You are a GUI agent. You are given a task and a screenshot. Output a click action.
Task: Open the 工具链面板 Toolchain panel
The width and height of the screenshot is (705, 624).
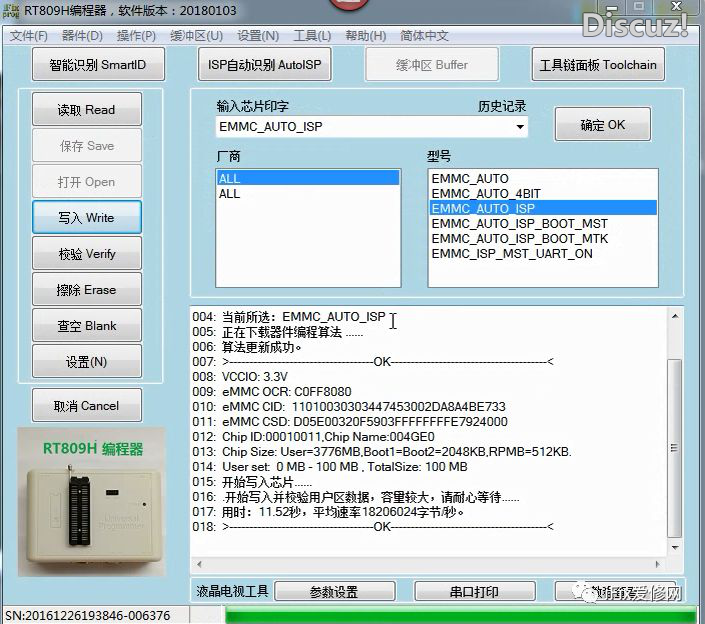[x=598, y=66]
